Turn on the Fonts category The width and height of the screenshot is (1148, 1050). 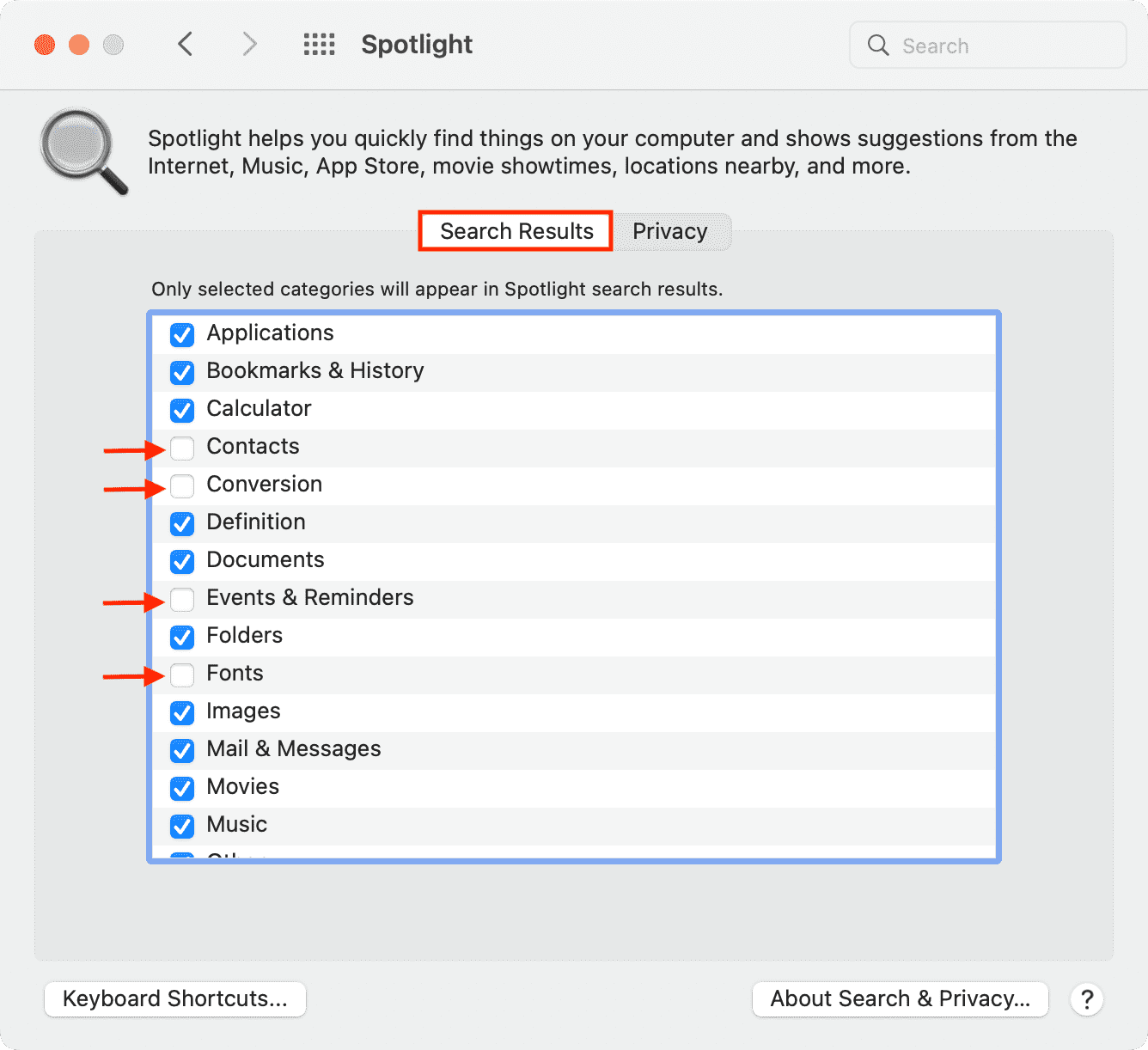pos(182,675)
